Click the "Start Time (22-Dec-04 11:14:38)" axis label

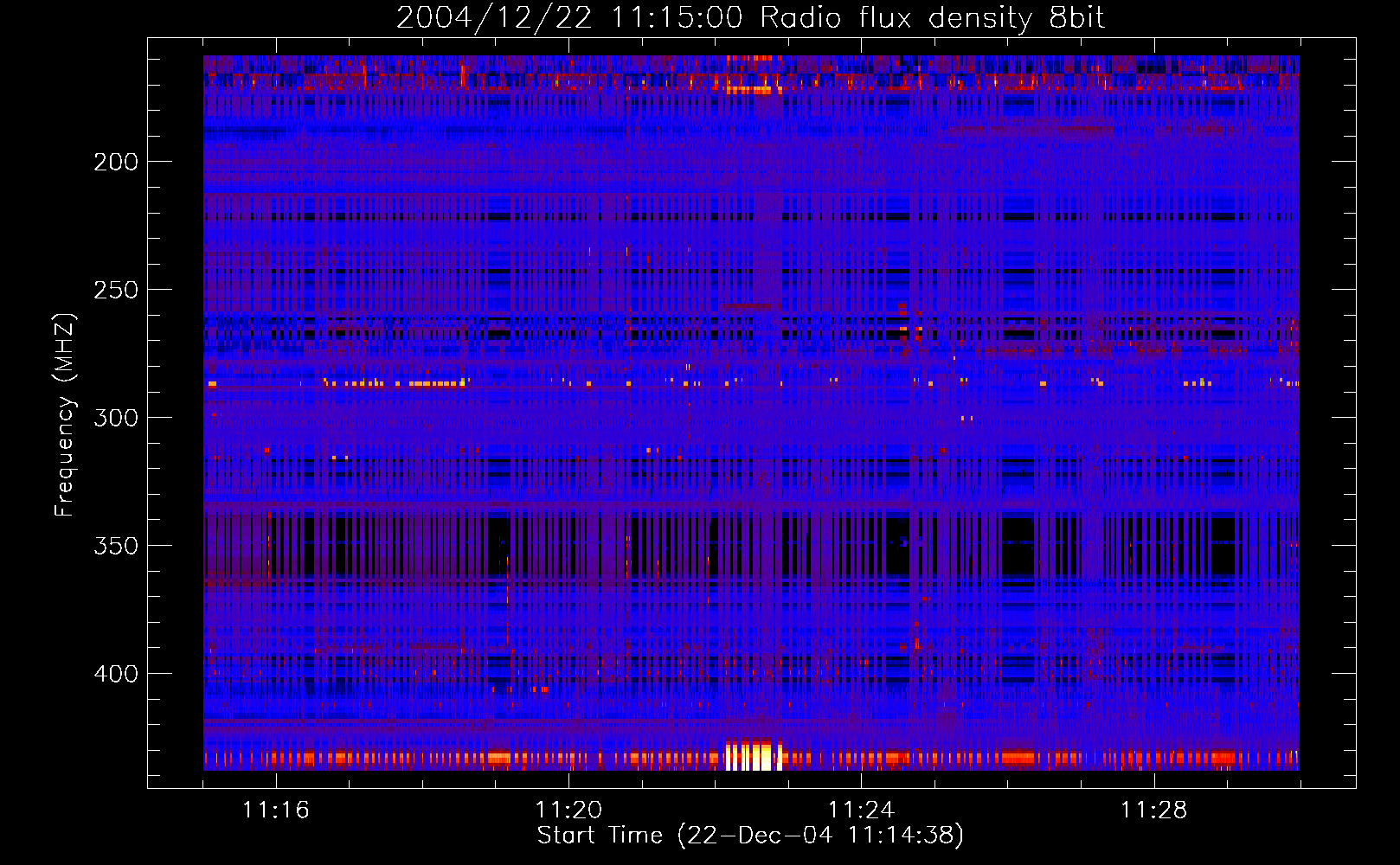750,836
